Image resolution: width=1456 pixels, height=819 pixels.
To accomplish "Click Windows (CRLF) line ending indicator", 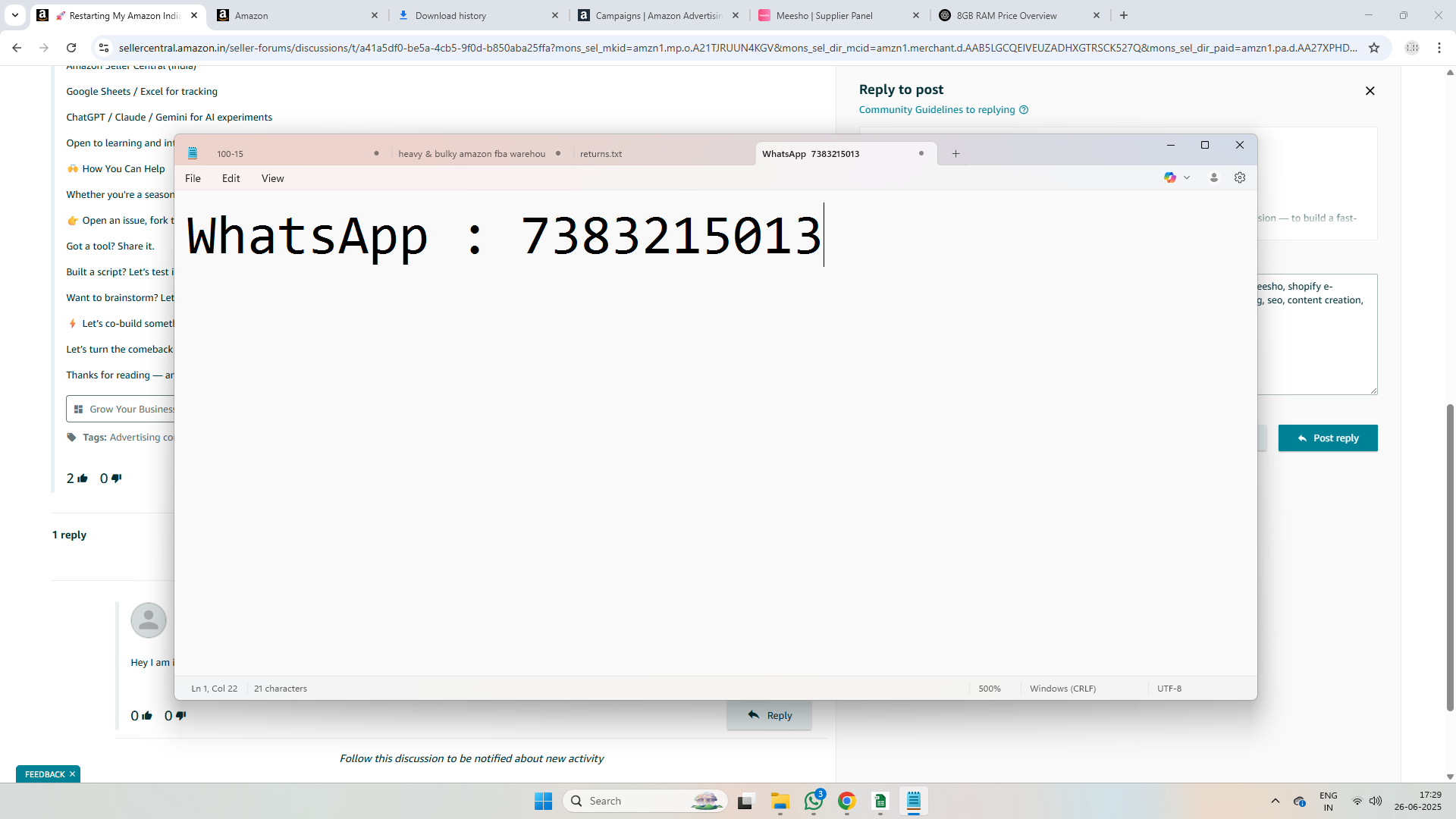I will coord(1062,689).
